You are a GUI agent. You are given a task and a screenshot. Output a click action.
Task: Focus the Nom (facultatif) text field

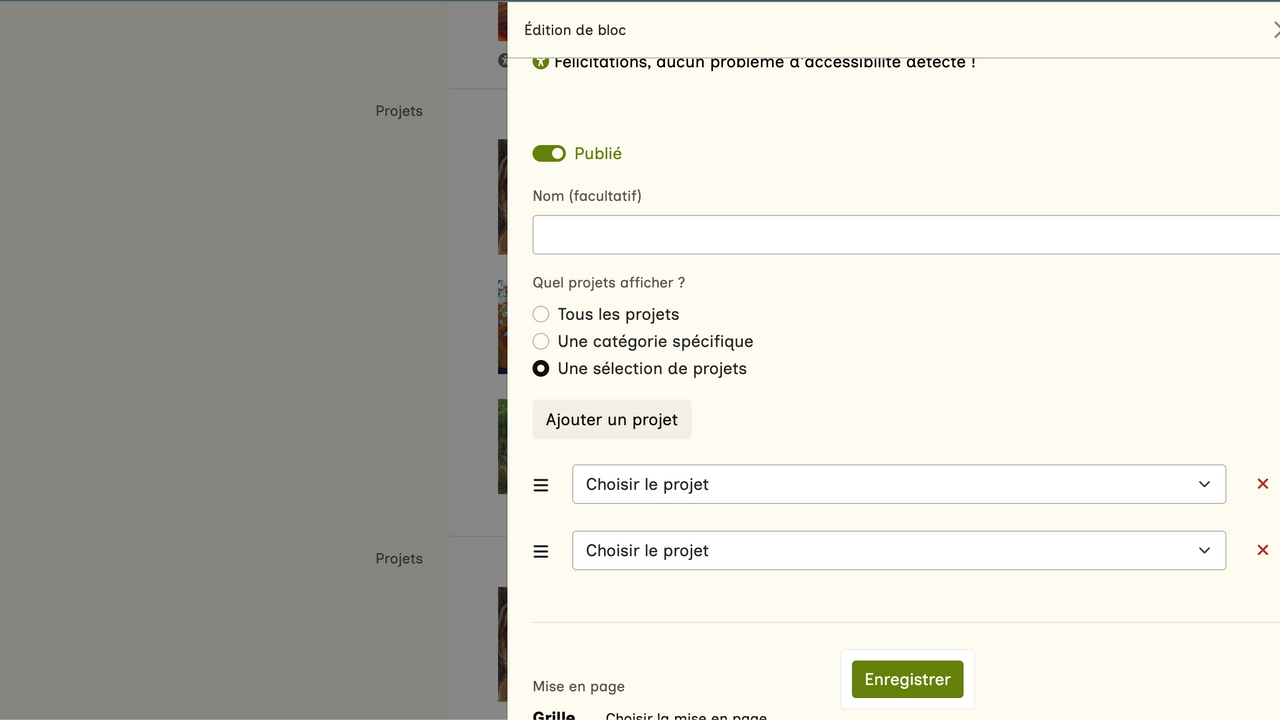(905, 235)
